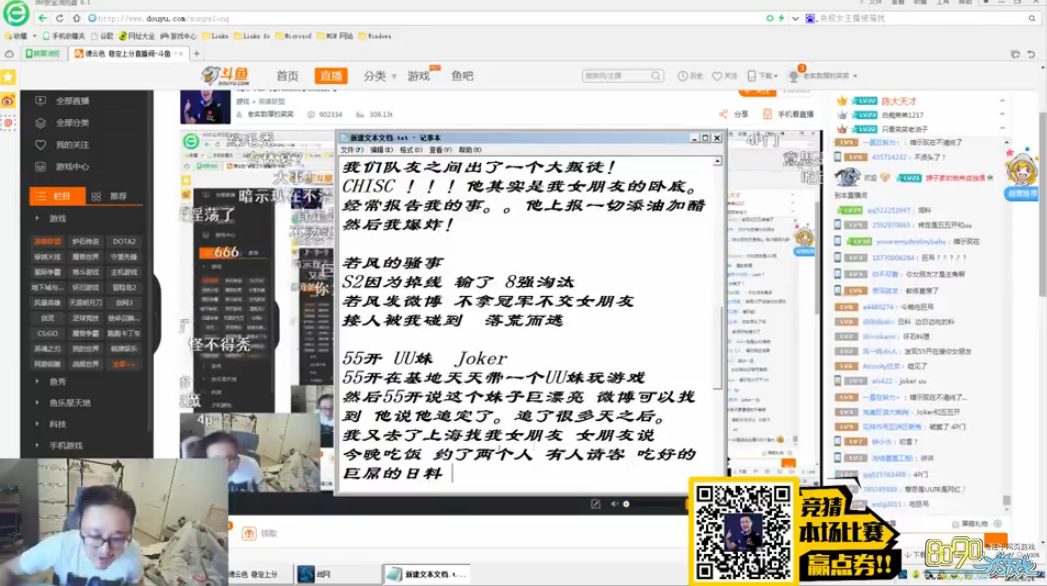Open the browser home page icon

coord(78,18)
